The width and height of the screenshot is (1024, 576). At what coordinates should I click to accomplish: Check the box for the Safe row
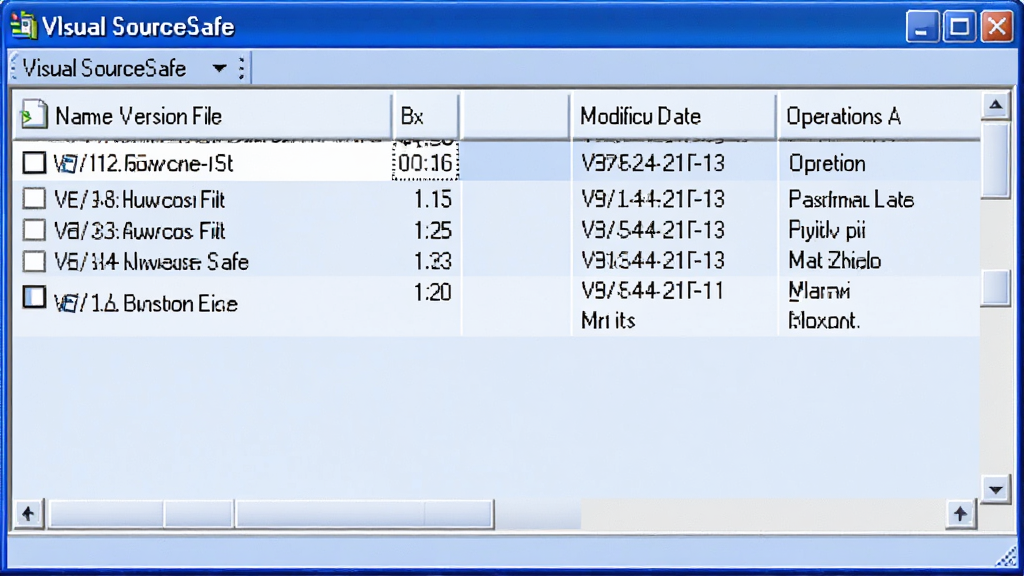(34, 261)
